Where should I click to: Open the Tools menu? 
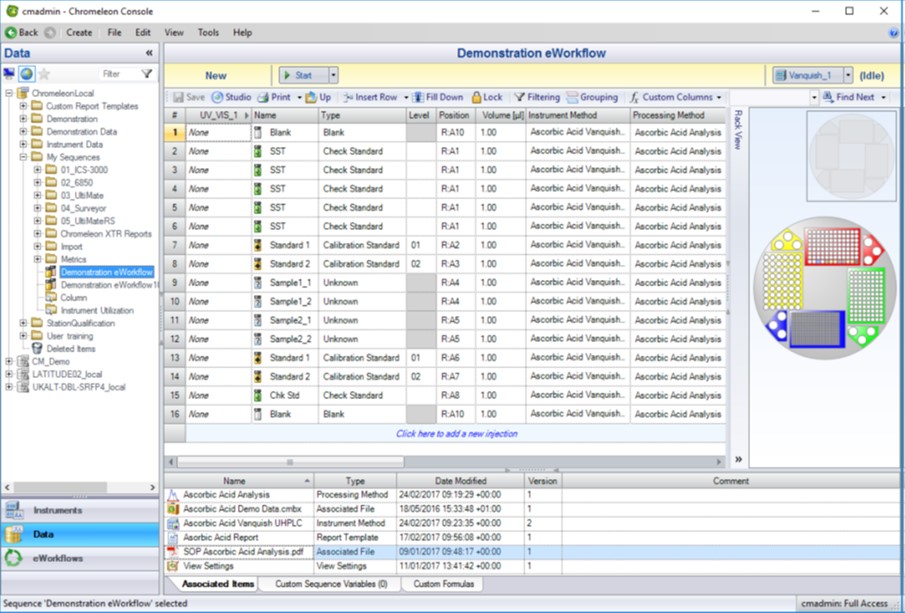pos(208,32)
